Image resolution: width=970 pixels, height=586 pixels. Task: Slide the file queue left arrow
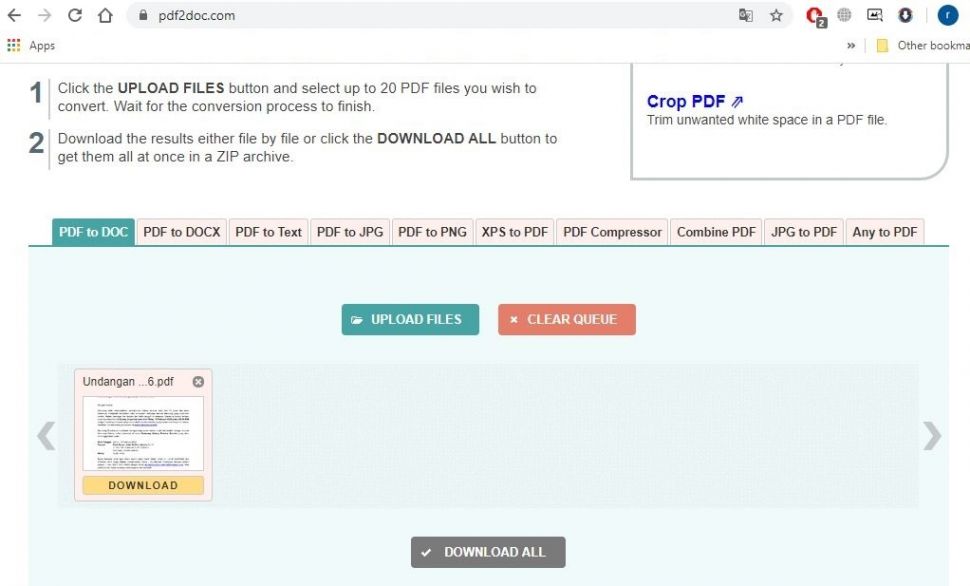(46, 436)
